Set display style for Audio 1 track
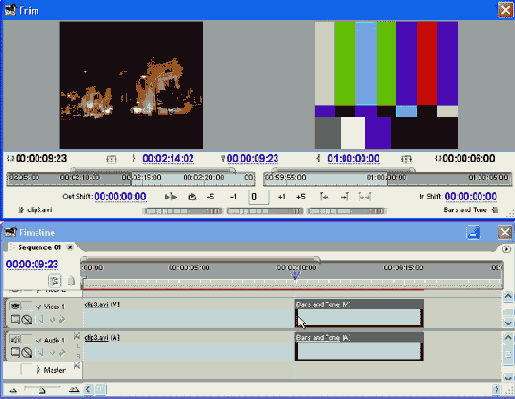The height and width of the screenshot is (399, 515). 15,352
